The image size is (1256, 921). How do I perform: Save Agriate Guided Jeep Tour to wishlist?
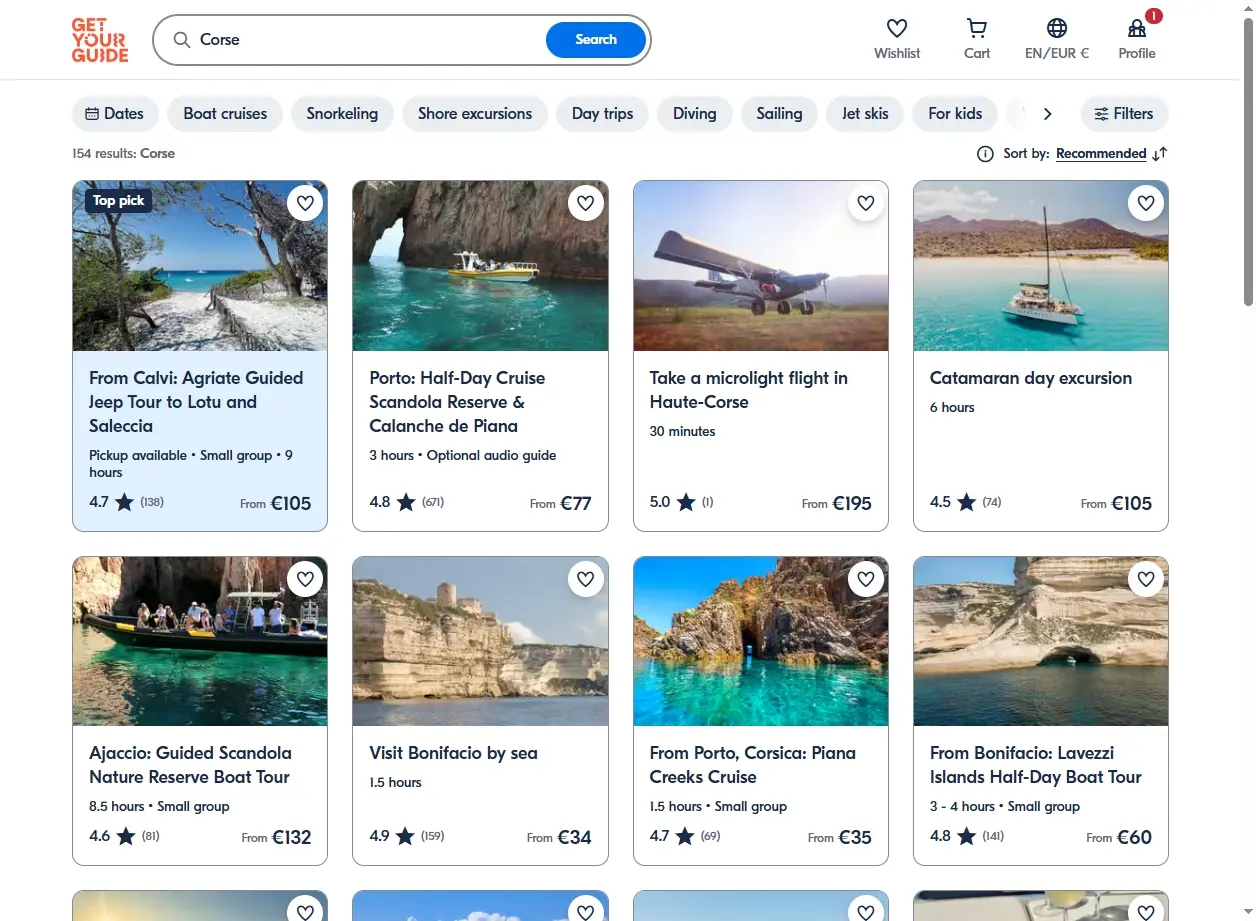point(306,204)
